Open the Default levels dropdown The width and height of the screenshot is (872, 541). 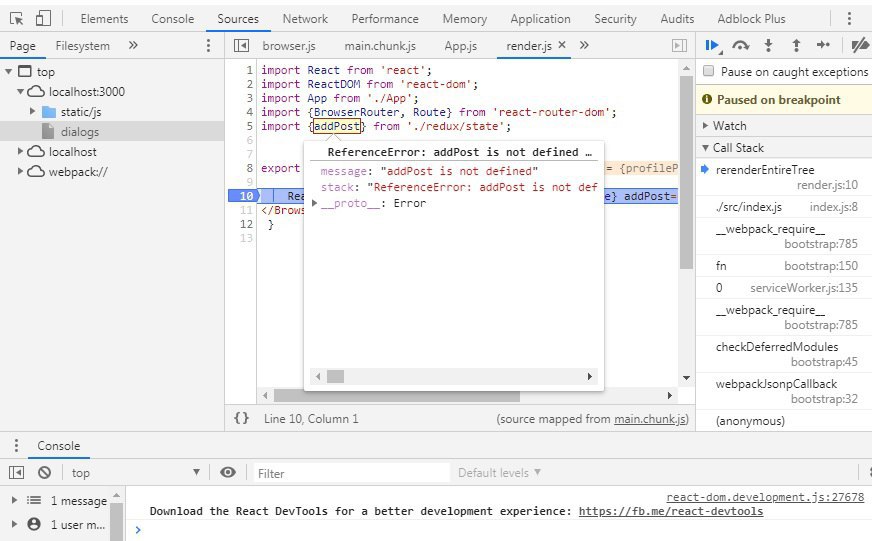click(x=499, y=473)
